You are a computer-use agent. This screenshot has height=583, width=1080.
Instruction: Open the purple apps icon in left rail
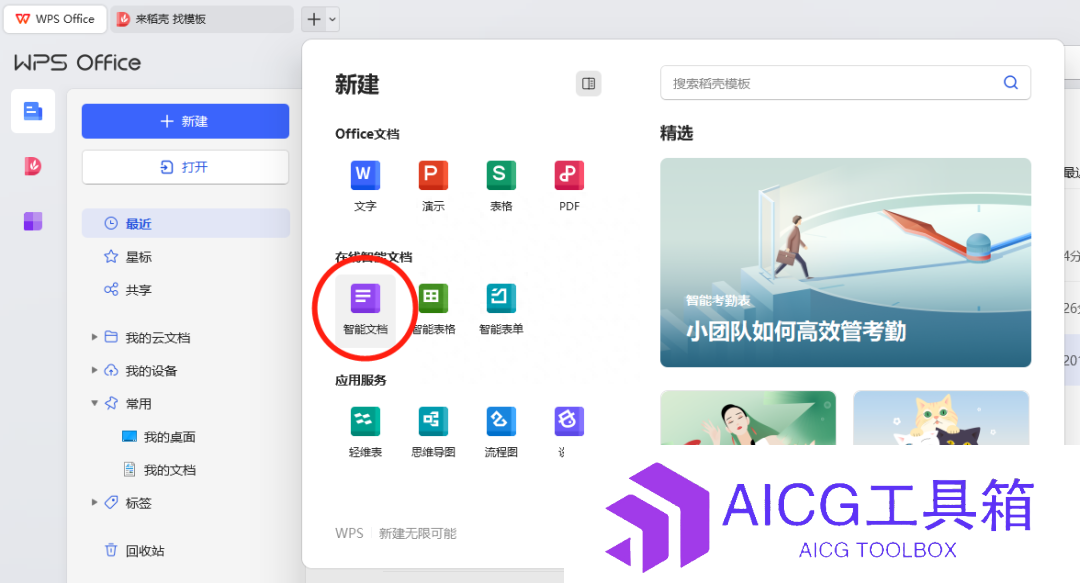[33, 221]
